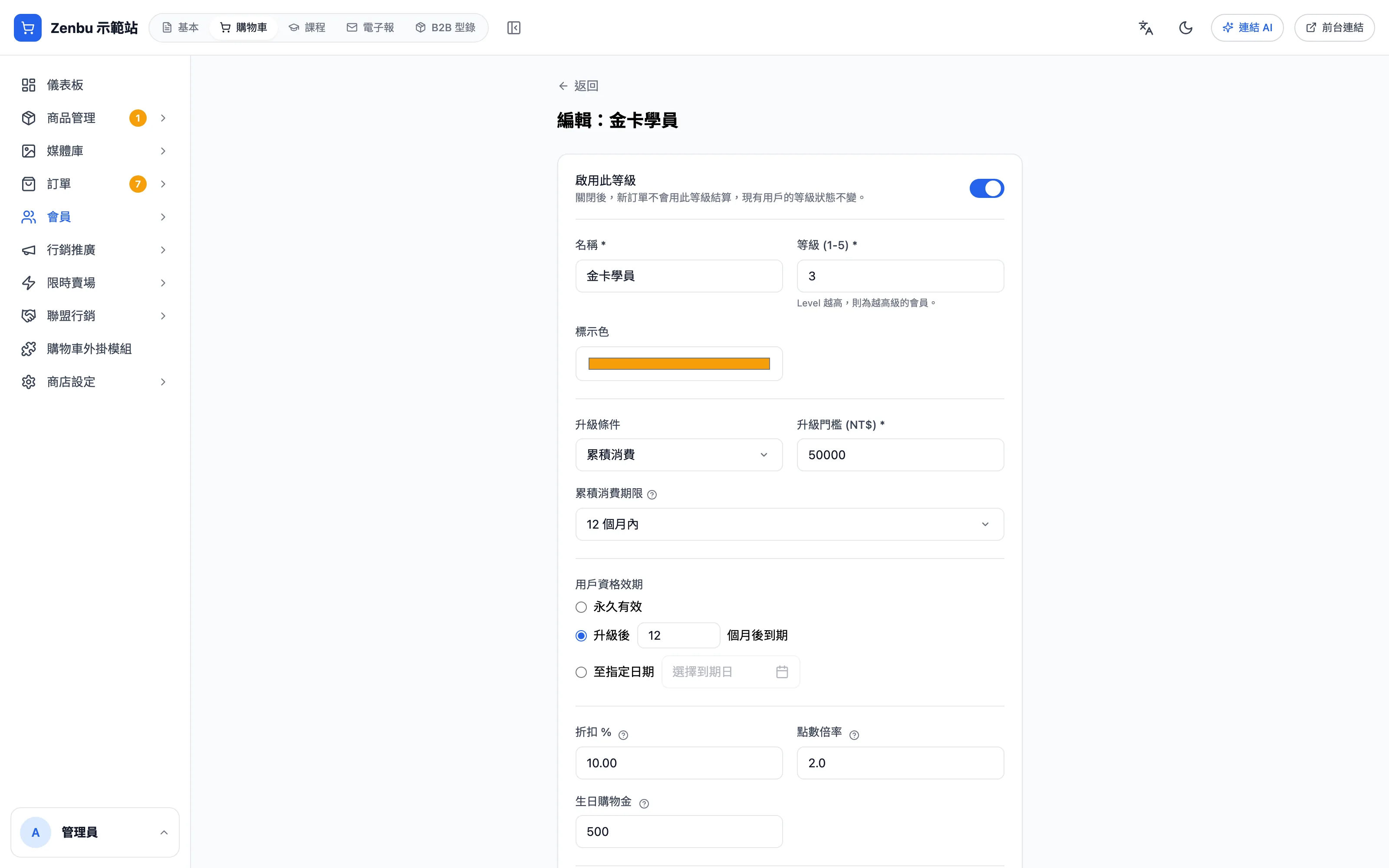Click the 聯盟行銷 handshake icon
This screenshot has width=1389, height=868.
29,316
